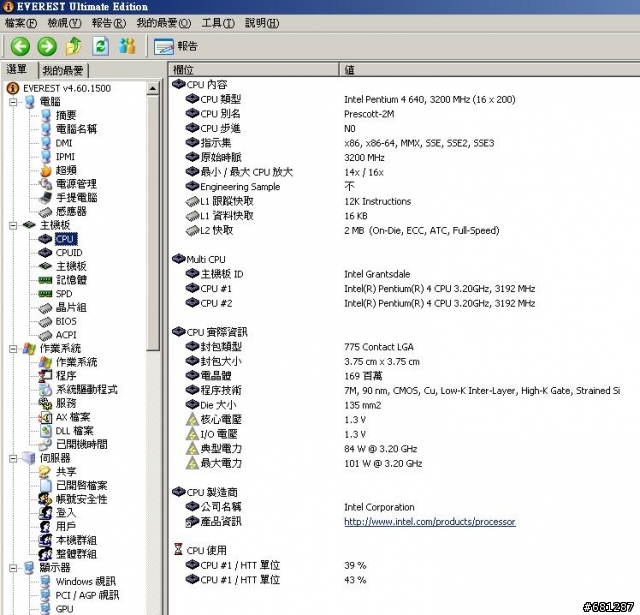Open 系統驅動程式 drivers item
Screen dimensions: 640x615
(87, 390)
